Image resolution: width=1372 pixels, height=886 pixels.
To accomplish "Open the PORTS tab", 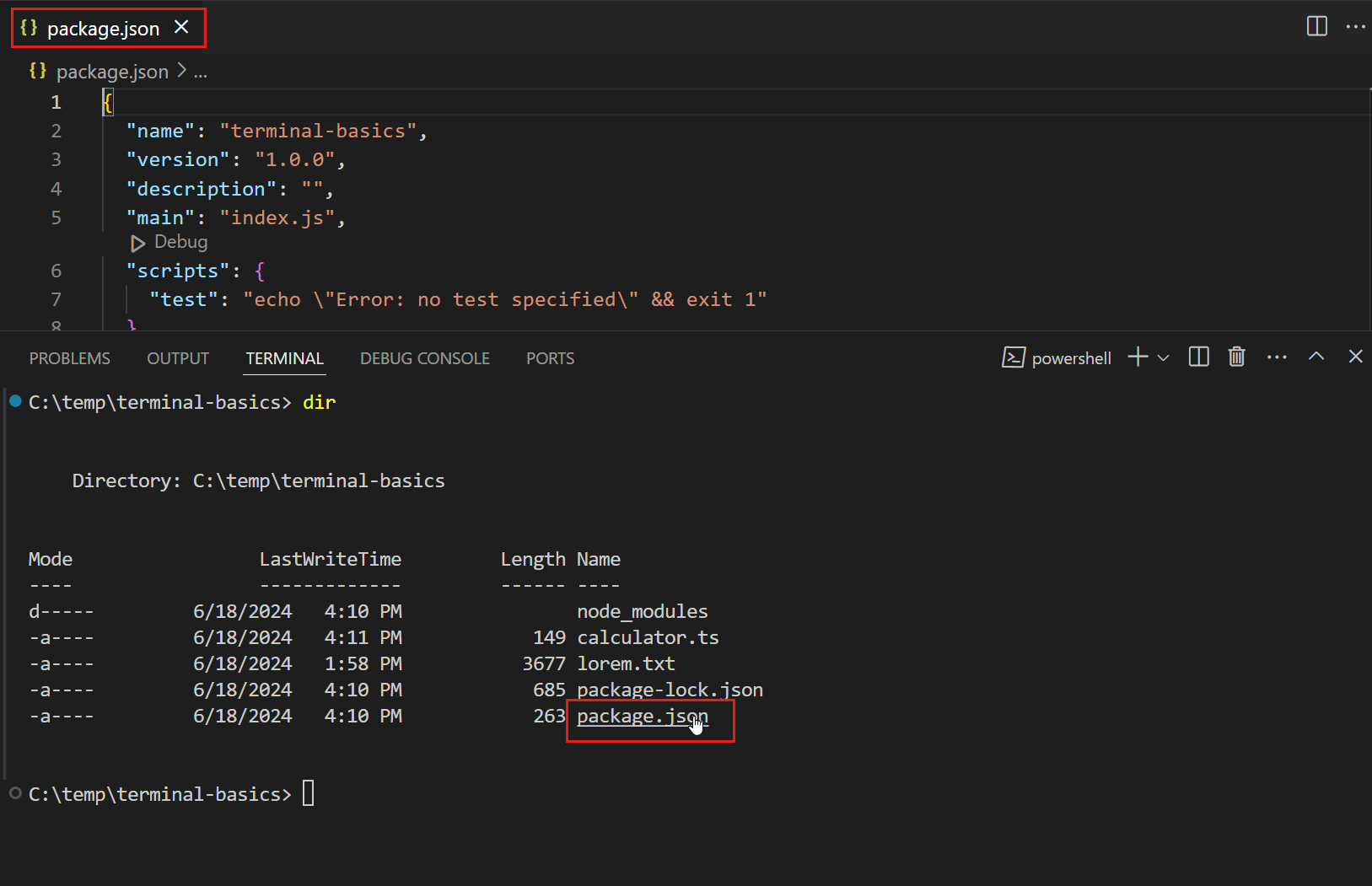I will 550,357.
